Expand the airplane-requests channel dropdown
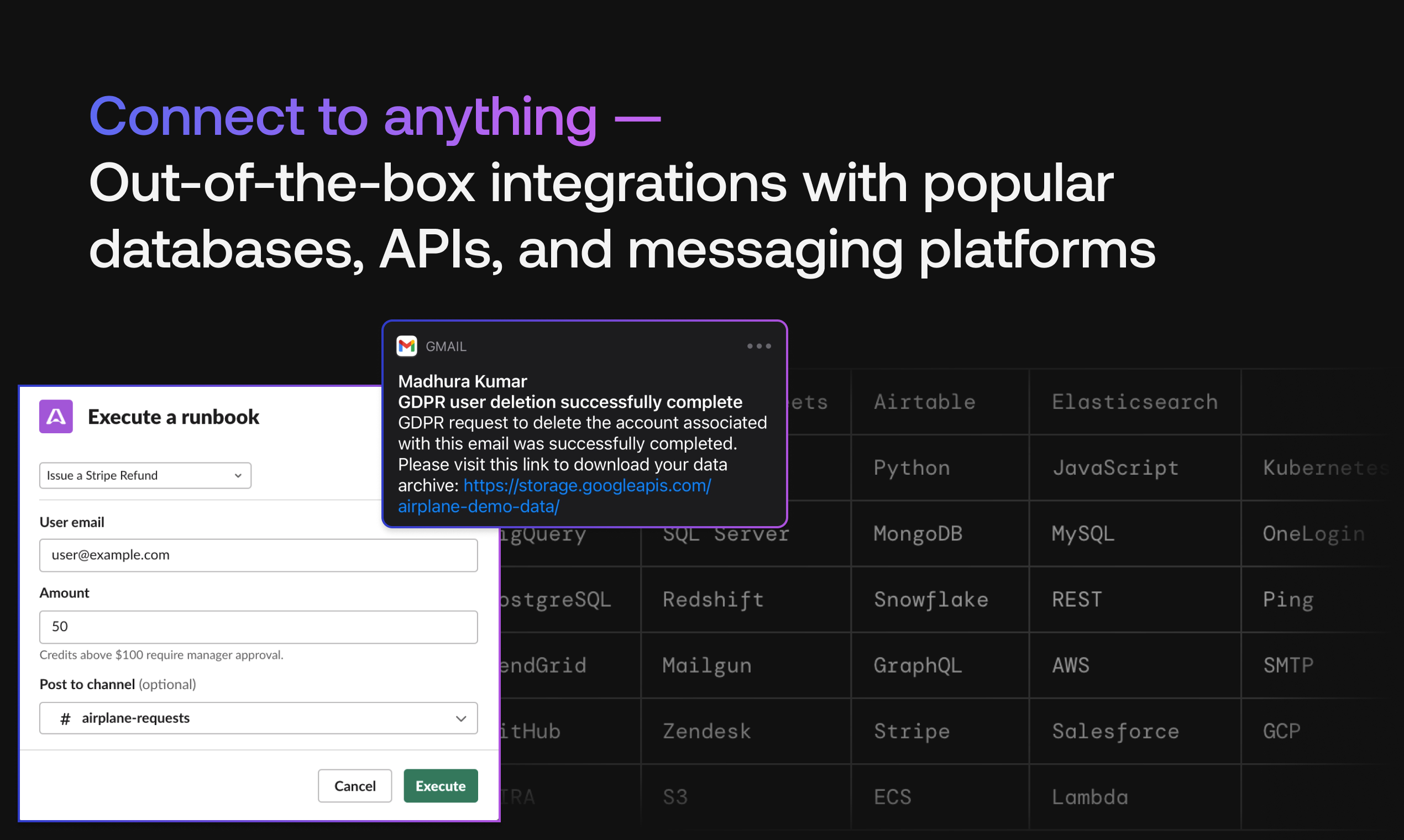The width and height of the screenshot is (1404, 840). (x=258, y=718)
